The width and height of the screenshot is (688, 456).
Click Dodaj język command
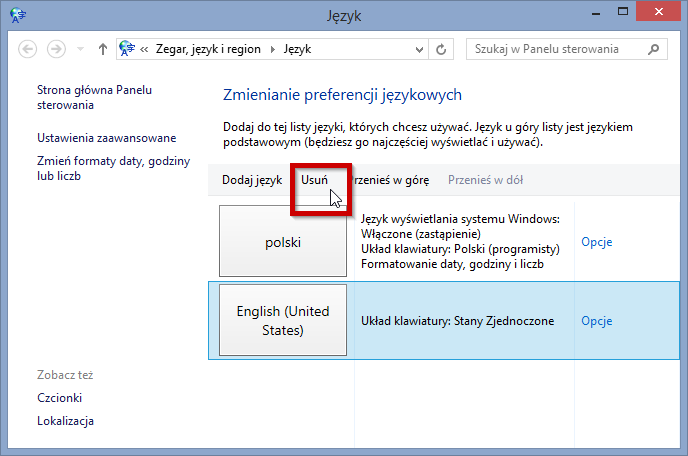(x=252, y=180)
